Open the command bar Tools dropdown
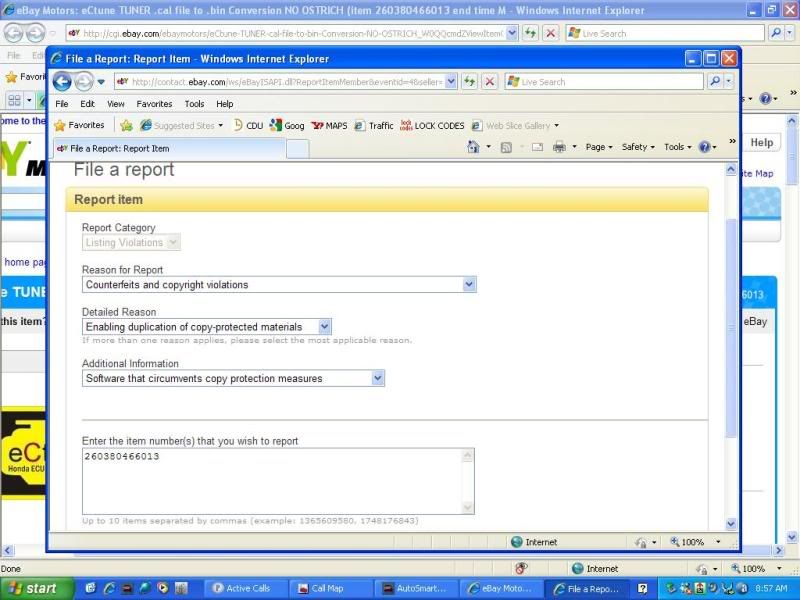The image size is (800, 600). tap(678, 147)
